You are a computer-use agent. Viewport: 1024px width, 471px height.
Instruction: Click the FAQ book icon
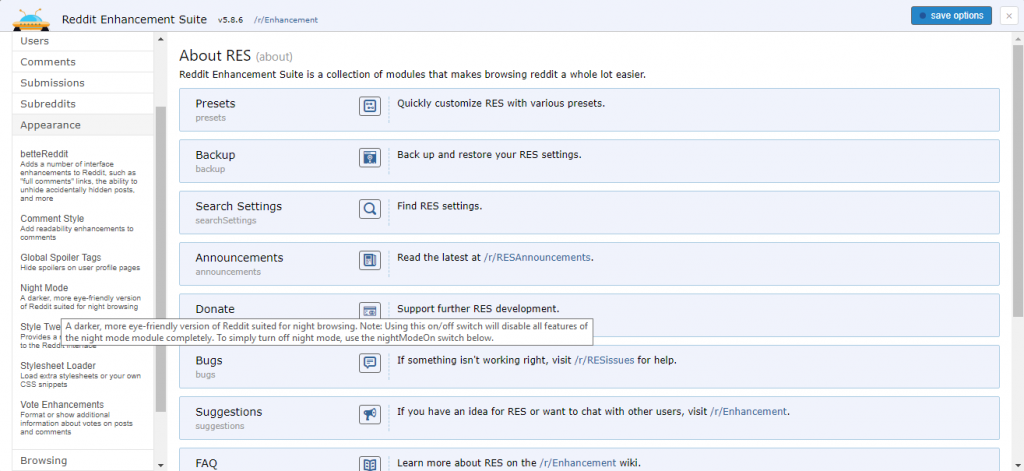pos(370,464)
